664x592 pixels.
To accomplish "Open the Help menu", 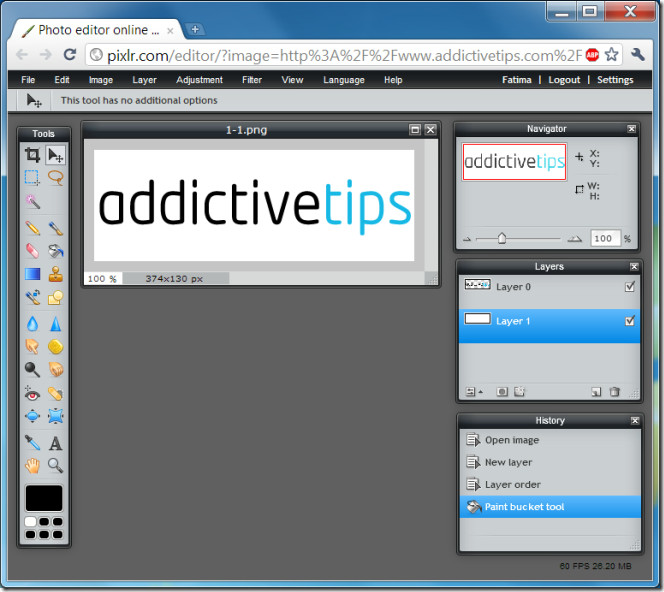I will (x=393, y=80).
